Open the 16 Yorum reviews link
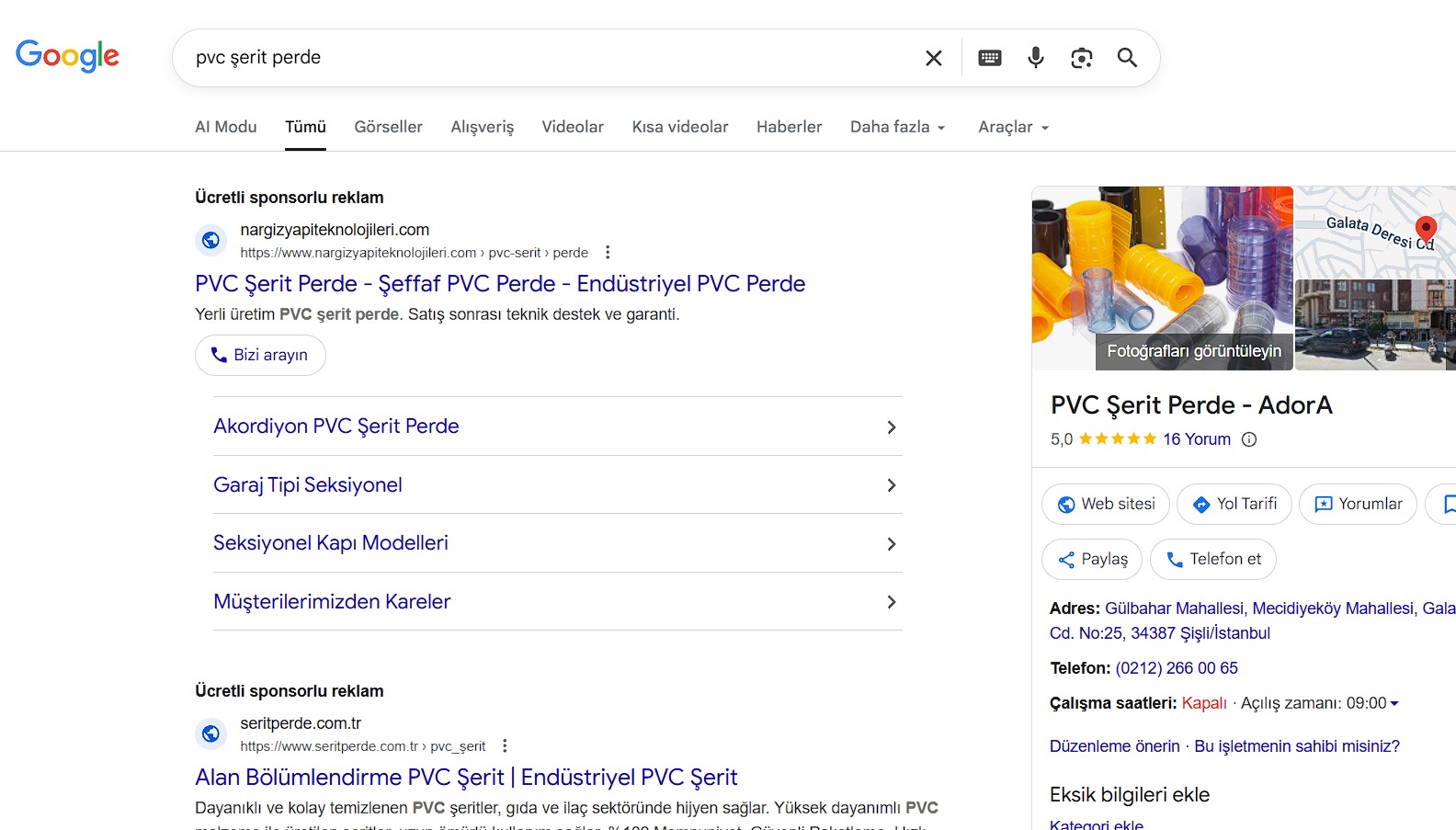Image resolution: width=1456 pixels, height=830 pixels. coord(1196,439)
